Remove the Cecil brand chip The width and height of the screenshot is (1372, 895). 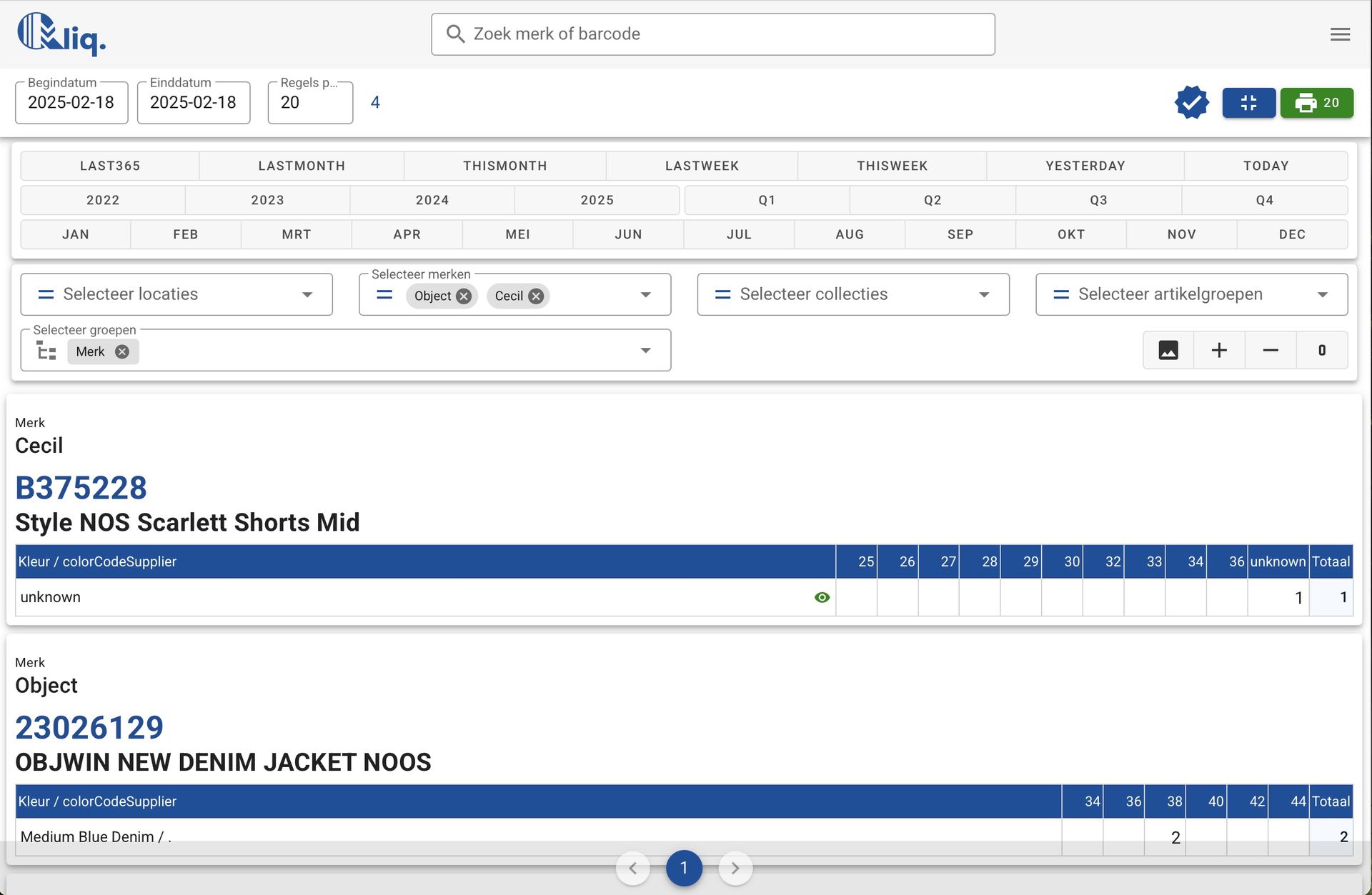pyautogui.click(x=536, y=296)
